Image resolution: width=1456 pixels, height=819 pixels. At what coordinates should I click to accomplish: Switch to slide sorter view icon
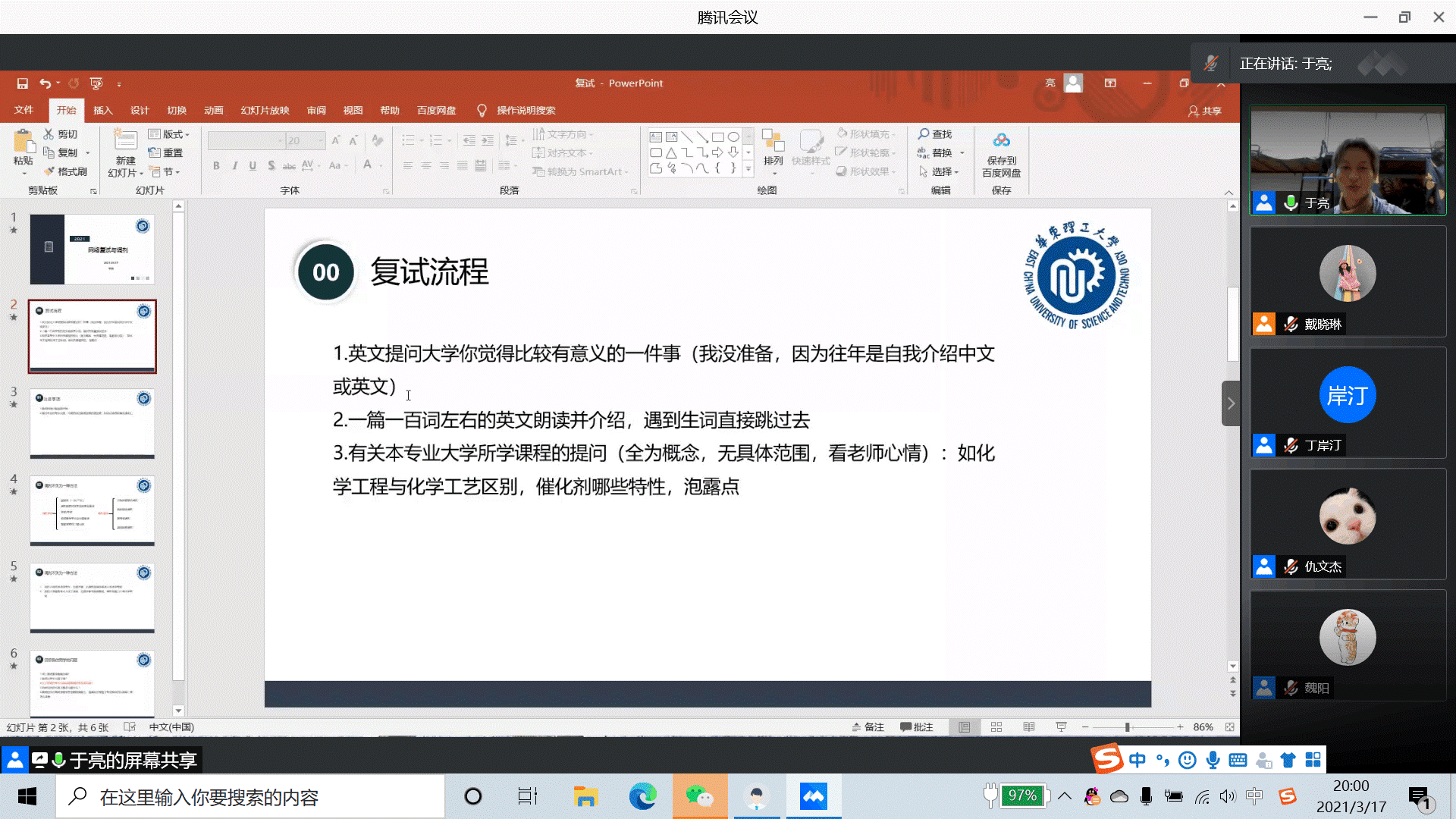[996, 727]
